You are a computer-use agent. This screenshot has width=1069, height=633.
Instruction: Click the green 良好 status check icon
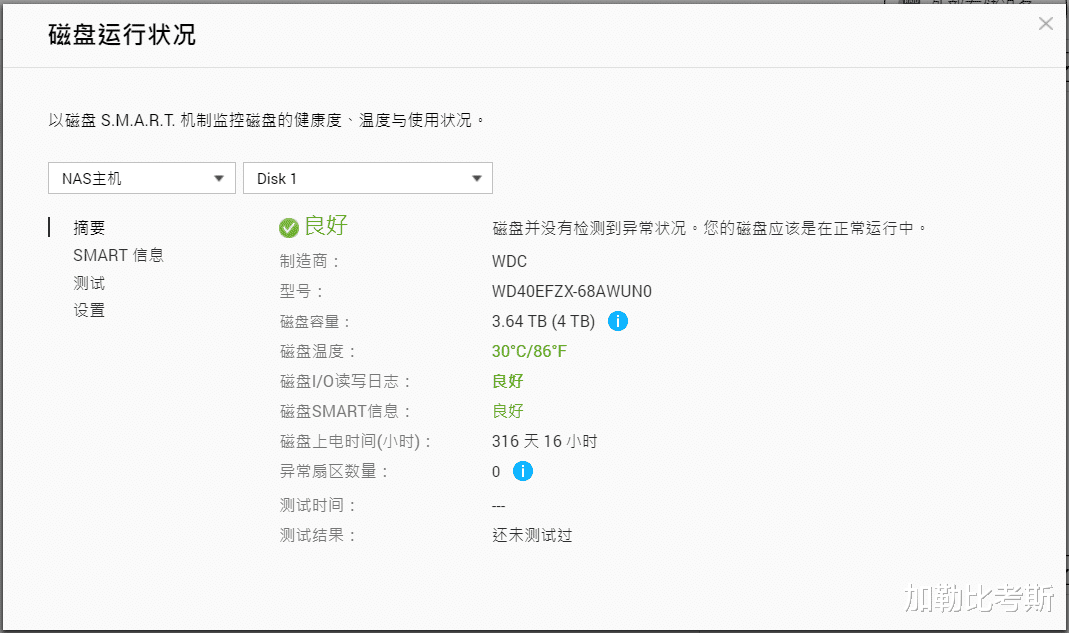(289, 228)
